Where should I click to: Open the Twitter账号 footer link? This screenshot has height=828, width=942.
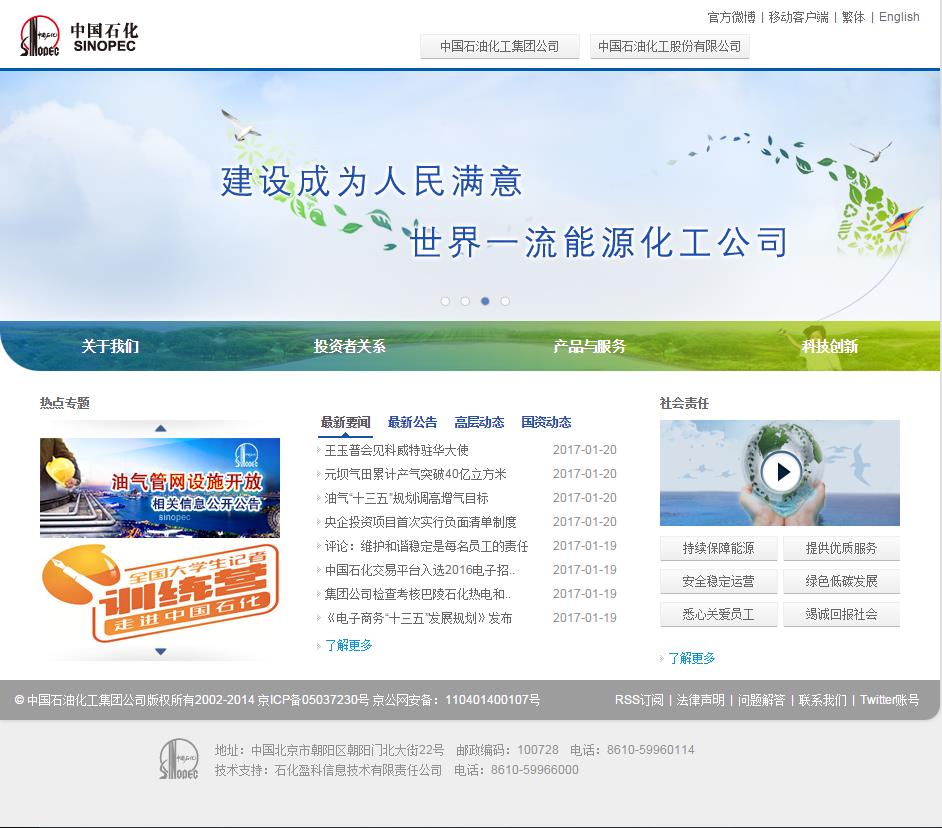click(889, 700)
